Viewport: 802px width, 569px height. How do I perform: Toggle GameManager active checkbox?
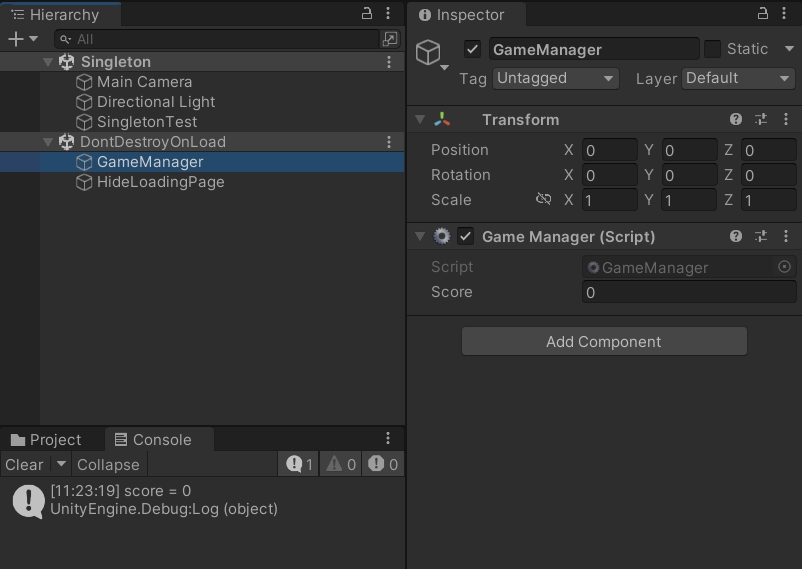tap(472, 50)
